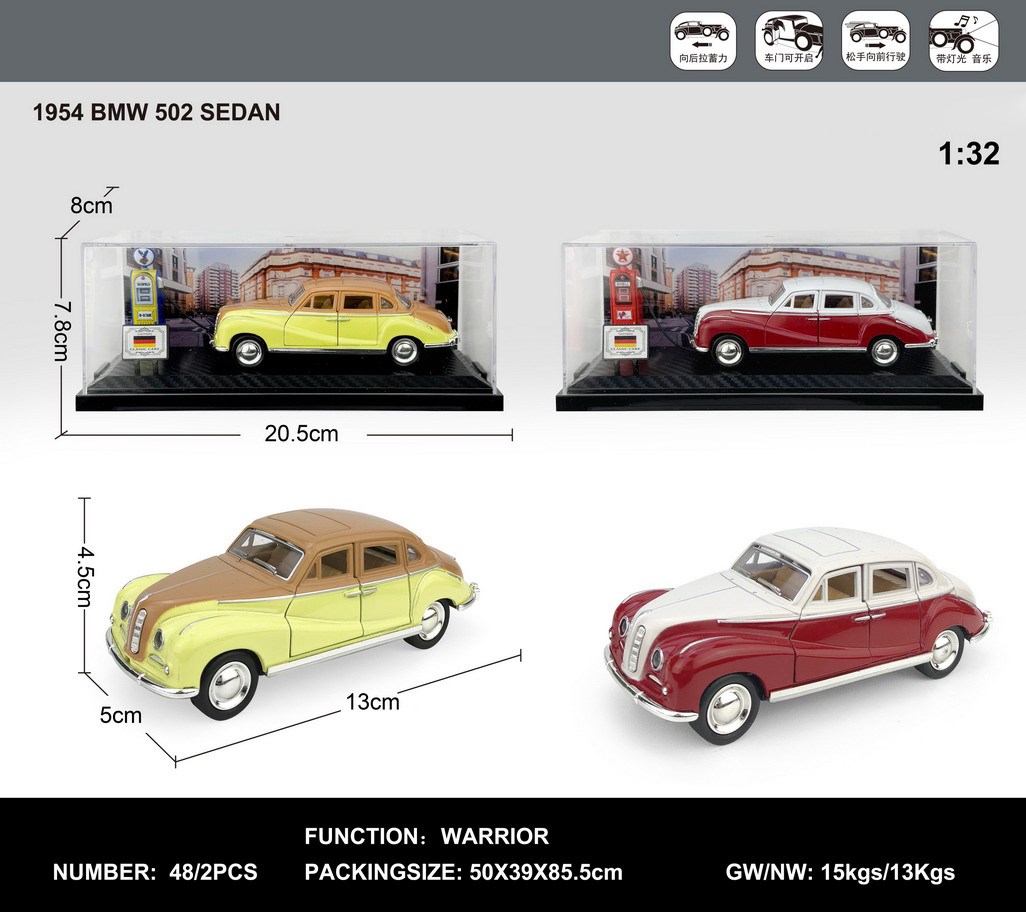Click the pull-back power feature icon
This screenshot has height=912, width=1026.
(702, 41)
